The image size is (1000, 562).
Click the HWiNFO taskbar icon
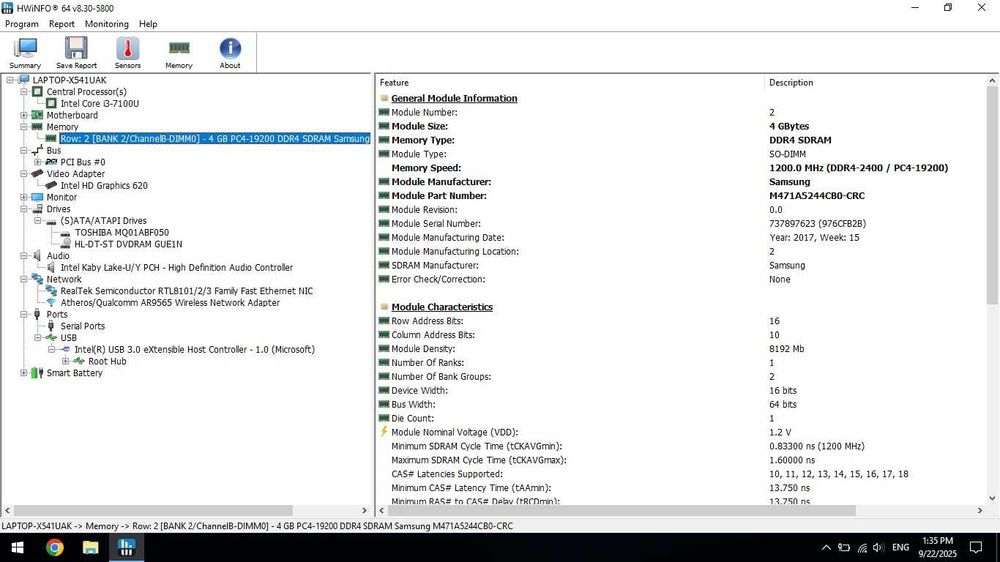click(x=126, y=547)
